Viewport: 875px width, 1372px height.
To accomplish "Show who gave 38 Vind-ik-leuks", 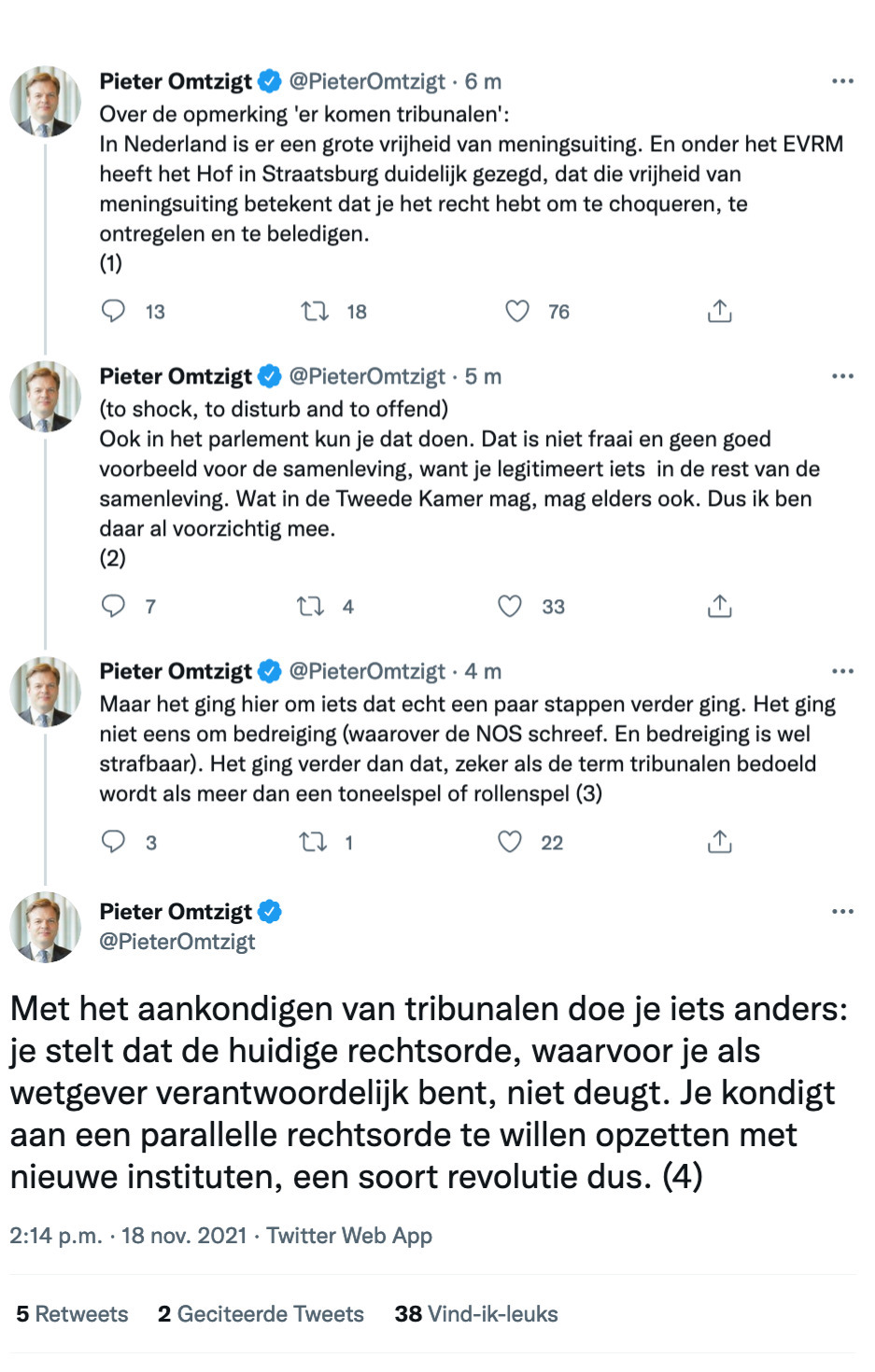I will (476, 1314).
